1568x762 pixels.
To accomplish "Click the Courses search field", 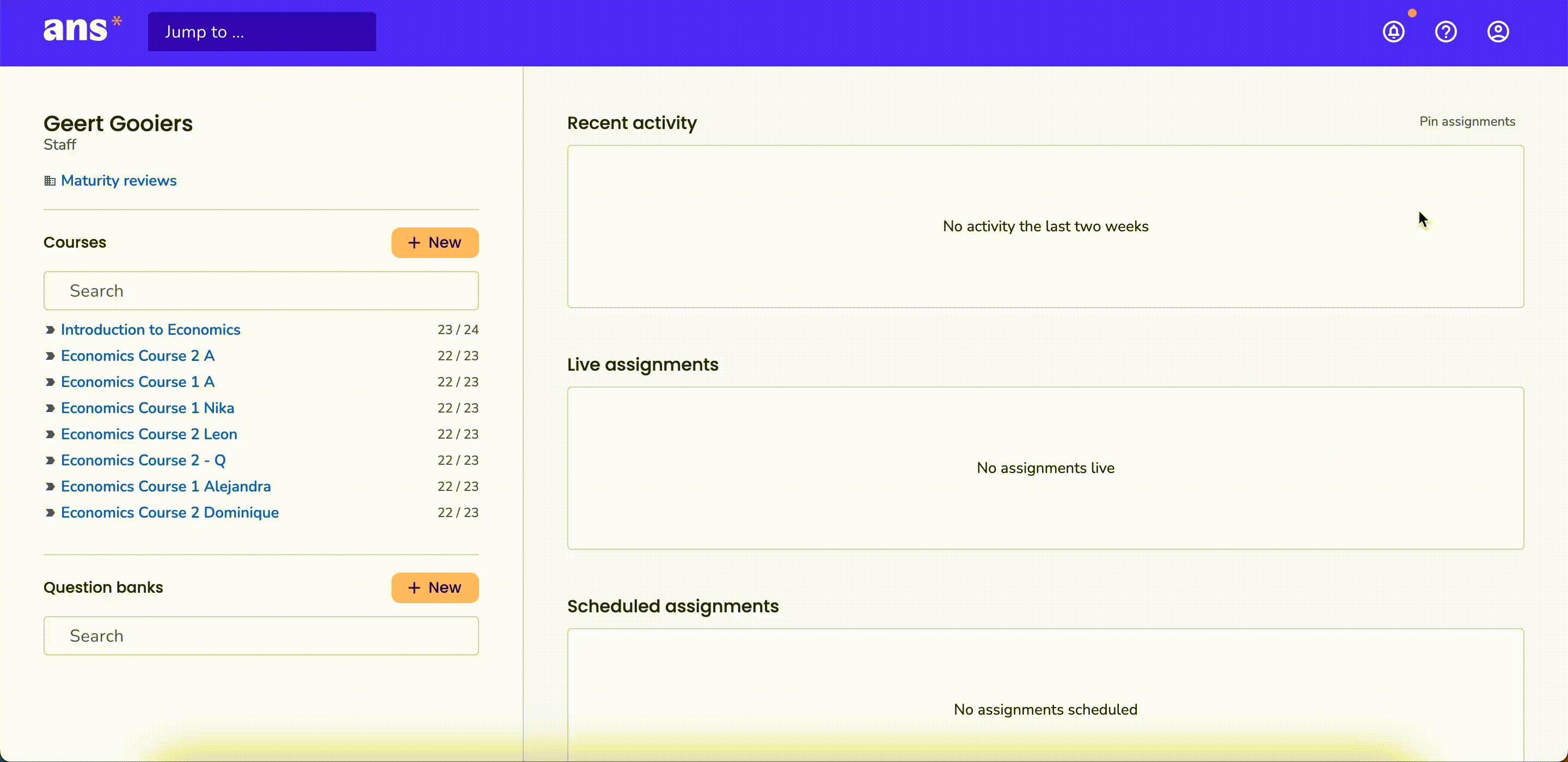I will [x=261, y=291].
